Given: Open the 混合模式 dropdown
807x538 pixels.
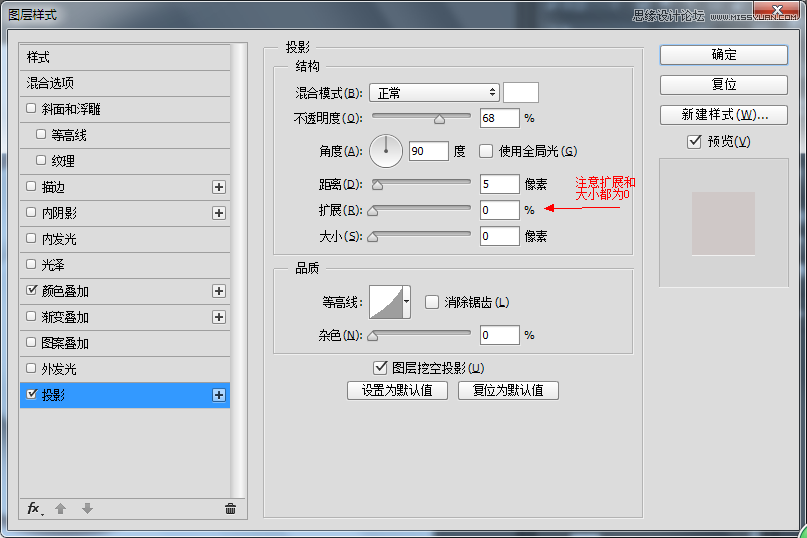Looking at the screenshot, I should (434, 93).
